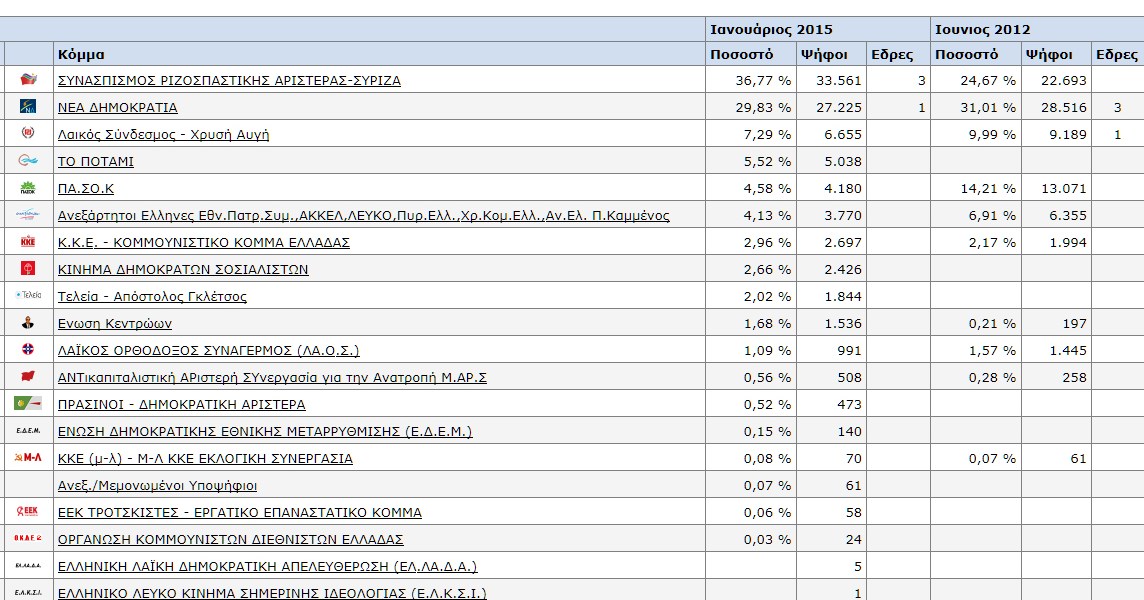Click the Golden Dawn party emblem

(28, 133)
